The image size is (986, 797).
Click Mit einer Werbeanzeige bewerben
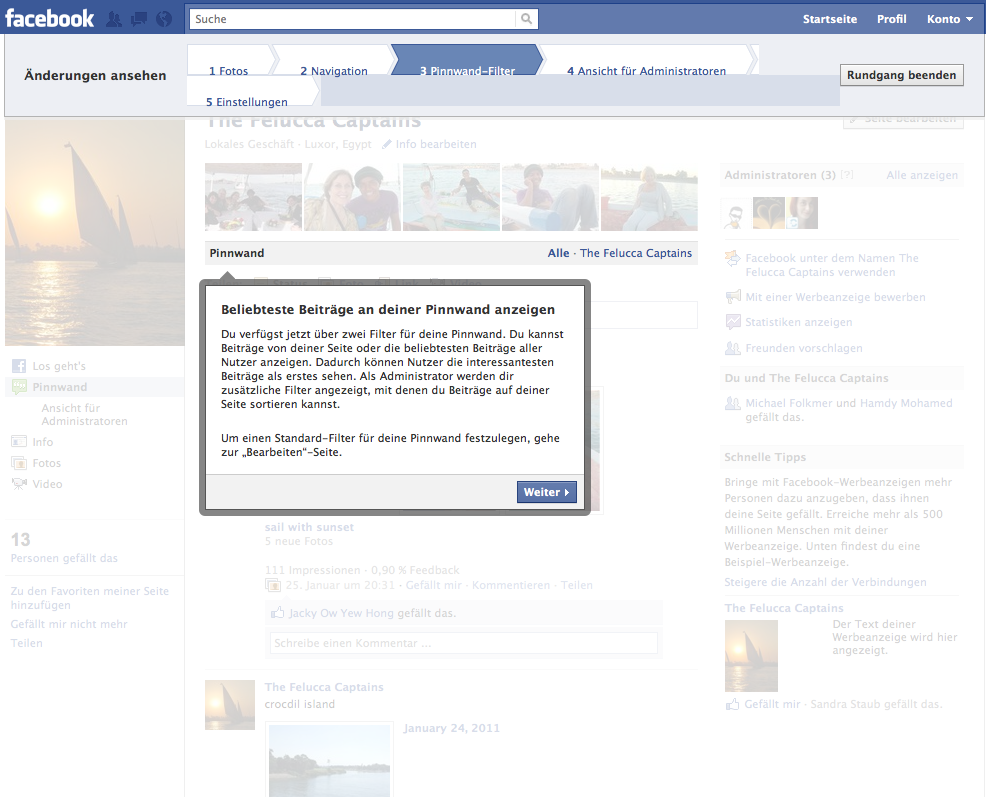(x=835, y=297)
